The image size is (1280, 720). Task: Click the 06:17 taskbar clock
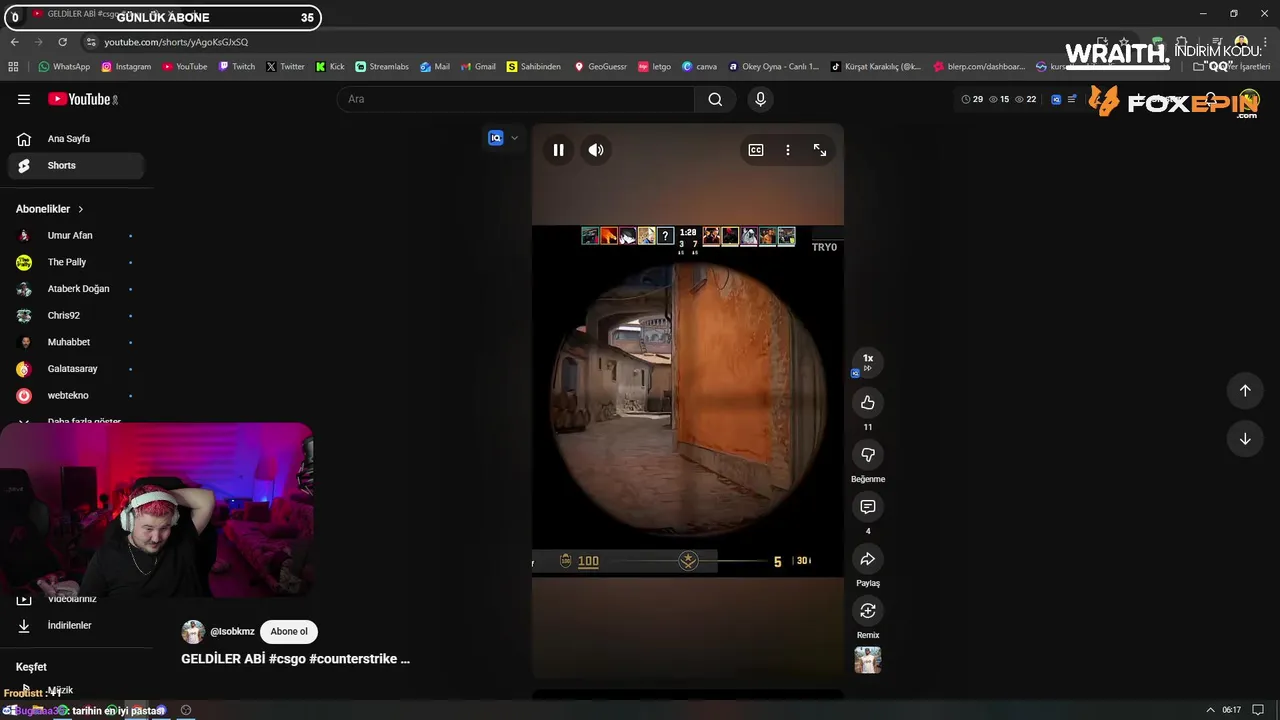coord(1231,710)
